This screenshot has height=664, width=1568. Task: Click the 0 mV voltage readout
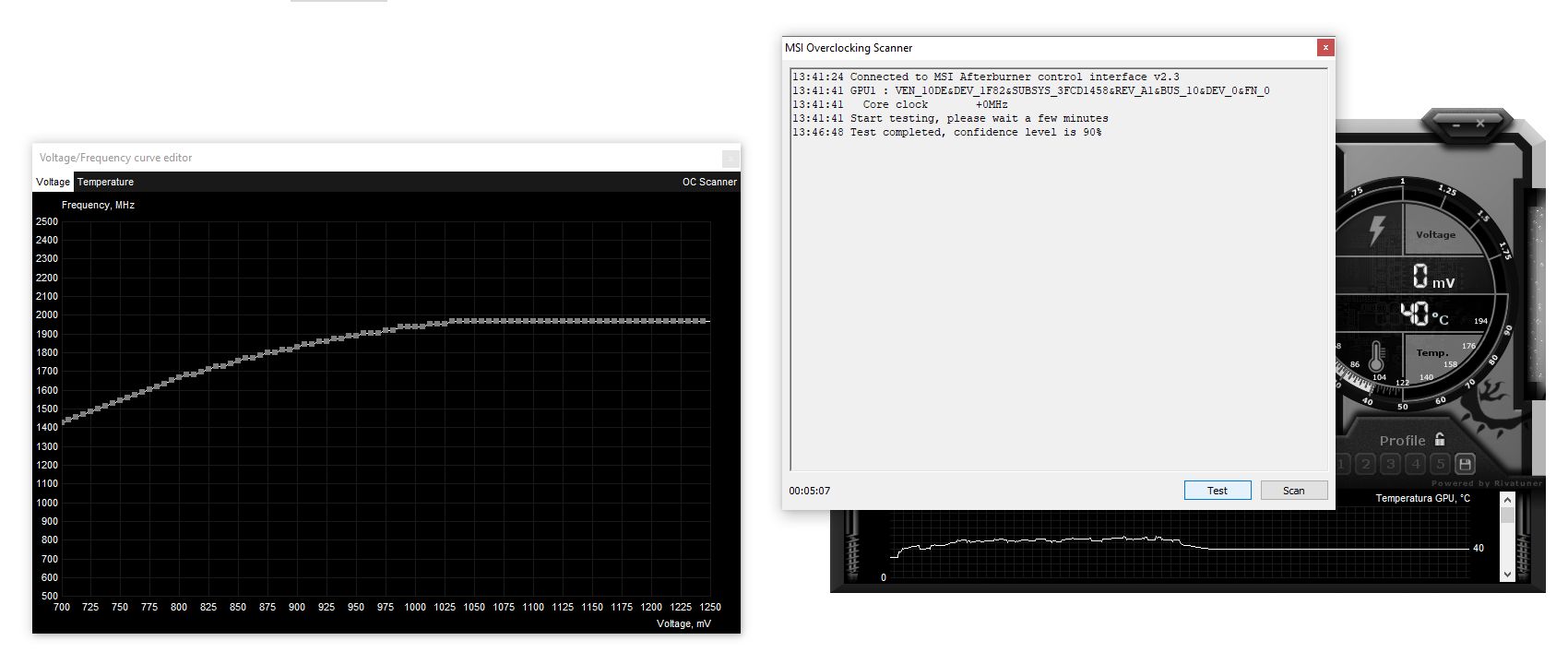tap(1433, 276)
